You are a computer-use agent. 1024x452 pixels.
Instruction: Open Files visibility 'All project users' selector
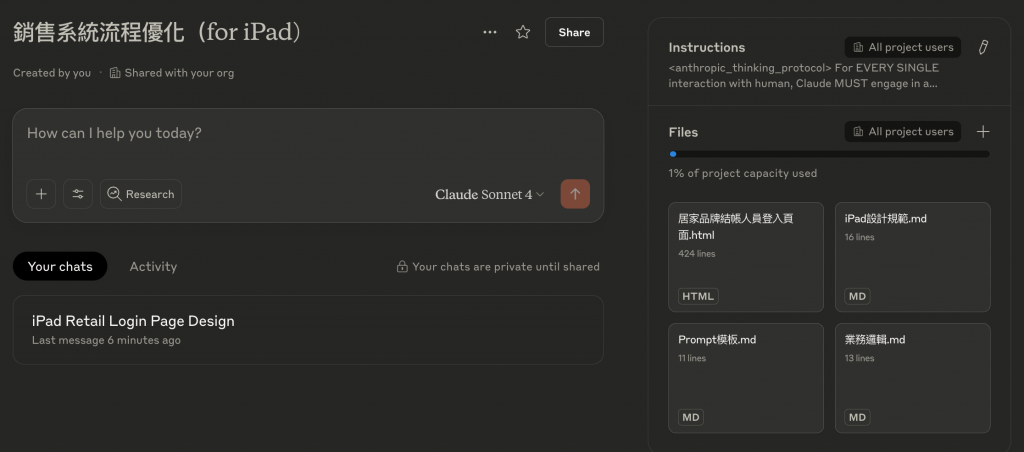[903, 132]
